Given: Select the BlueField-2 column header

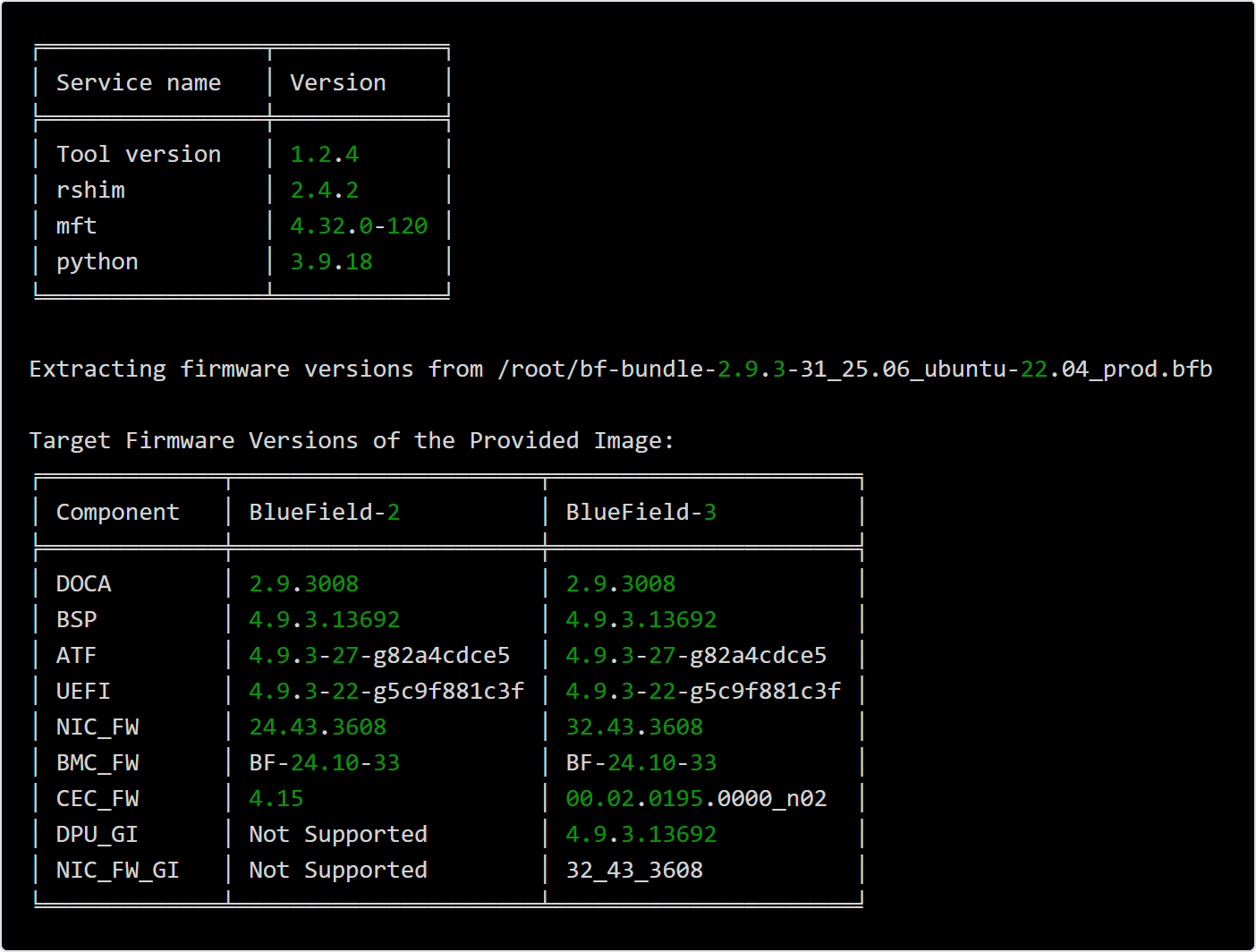Looking at the screenshot, I should [x=324, y=513].
